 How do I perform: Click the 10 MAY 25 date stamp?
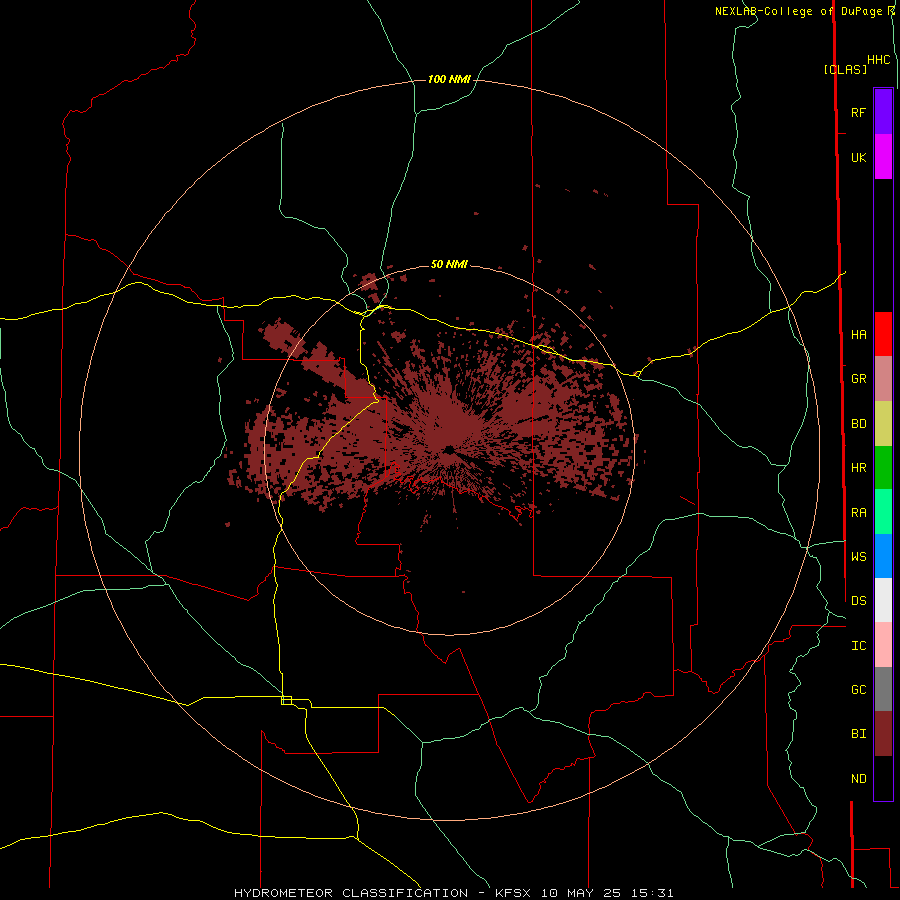[x=581, y=893]
